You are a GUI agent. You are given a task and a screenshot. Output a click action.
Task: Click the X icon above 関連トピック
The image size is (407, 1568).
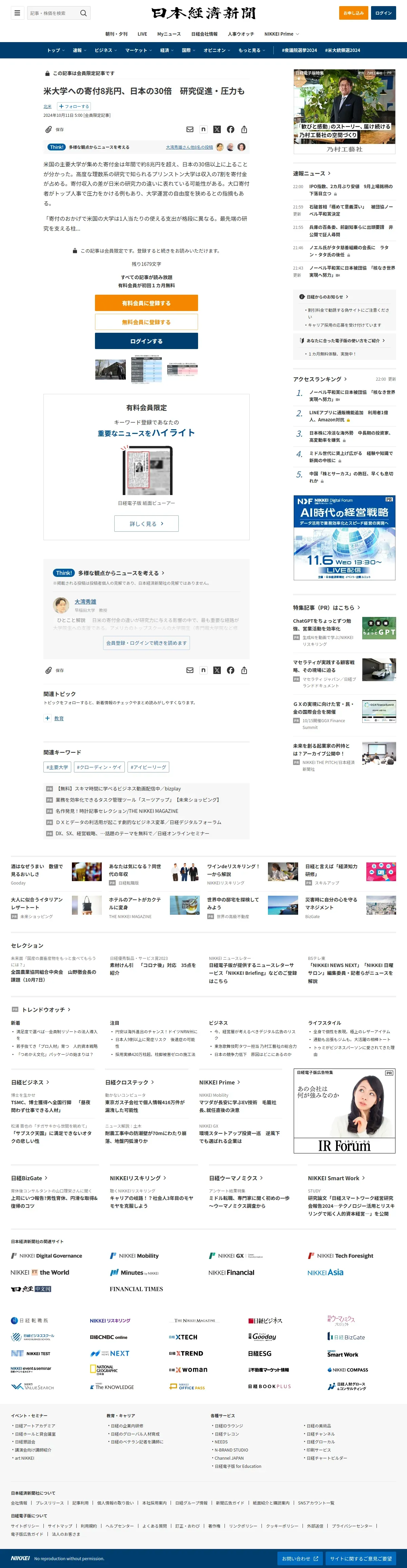point(217,670)
